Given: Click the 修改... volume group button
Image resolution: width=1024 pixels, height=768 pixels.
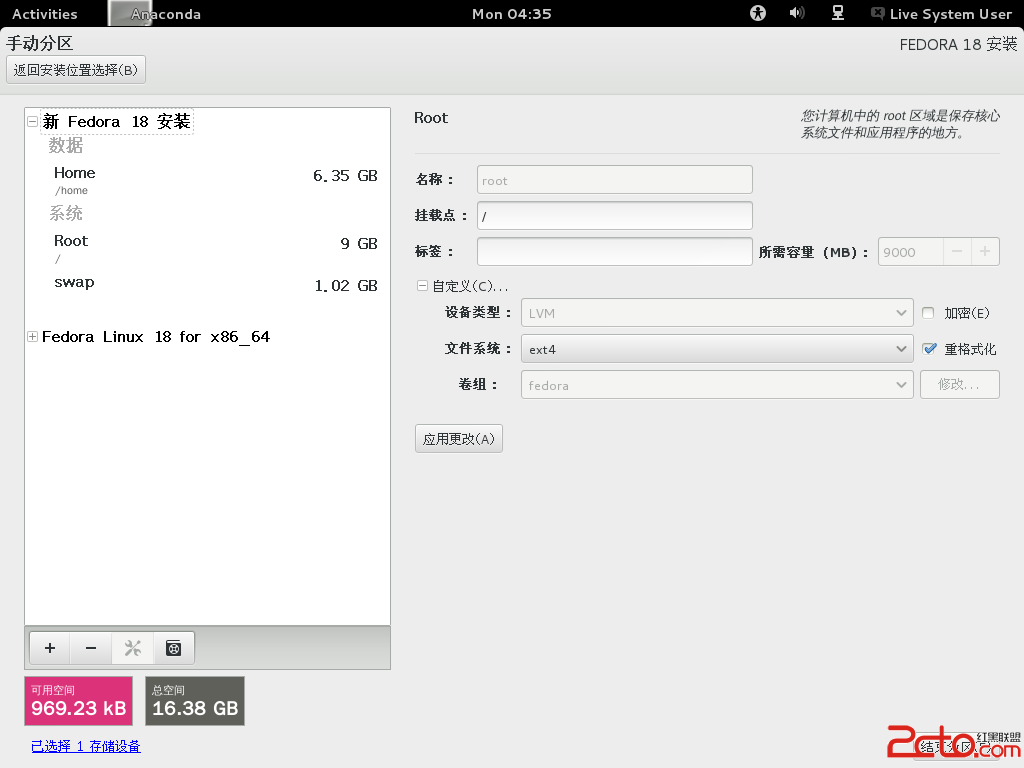Looking at the screenshot, I should click(x=959, y=385).
